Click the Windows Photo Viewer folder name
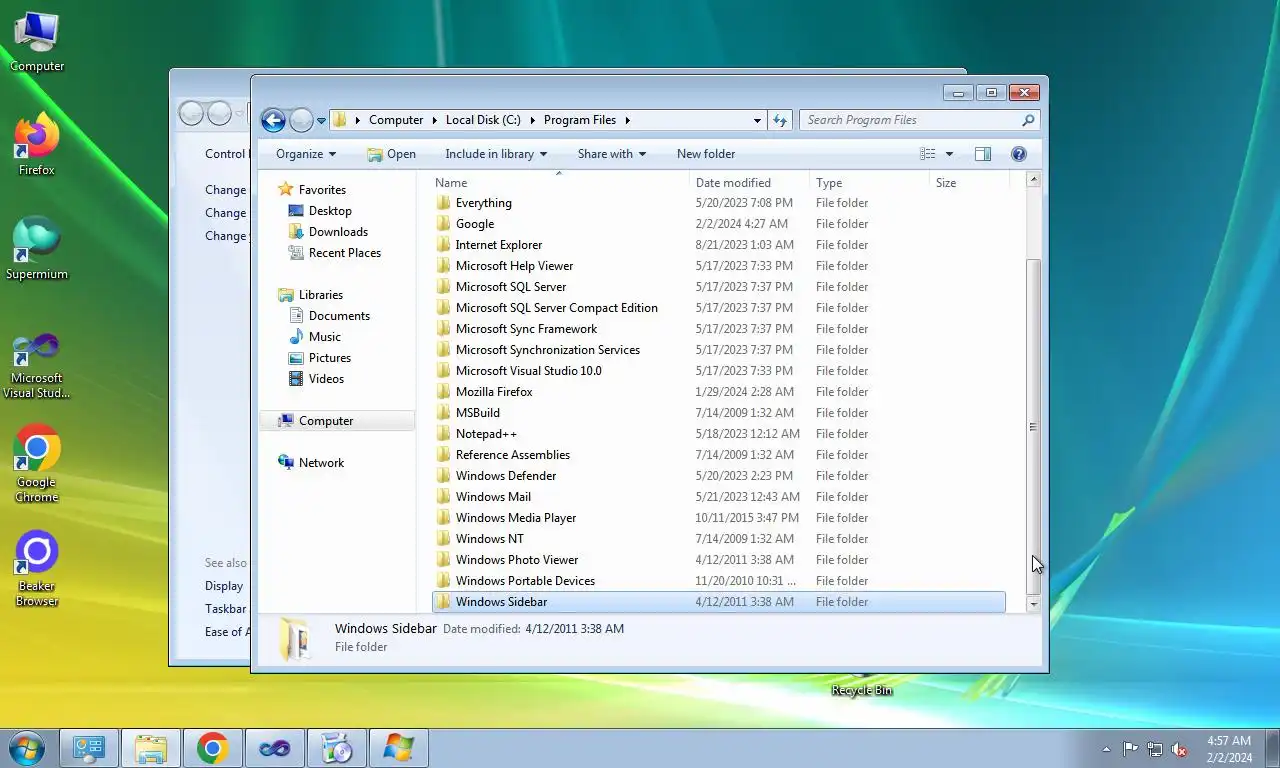Image resolution: width=1280 pixels, height=768 pixels. click(x=517, y=560)
